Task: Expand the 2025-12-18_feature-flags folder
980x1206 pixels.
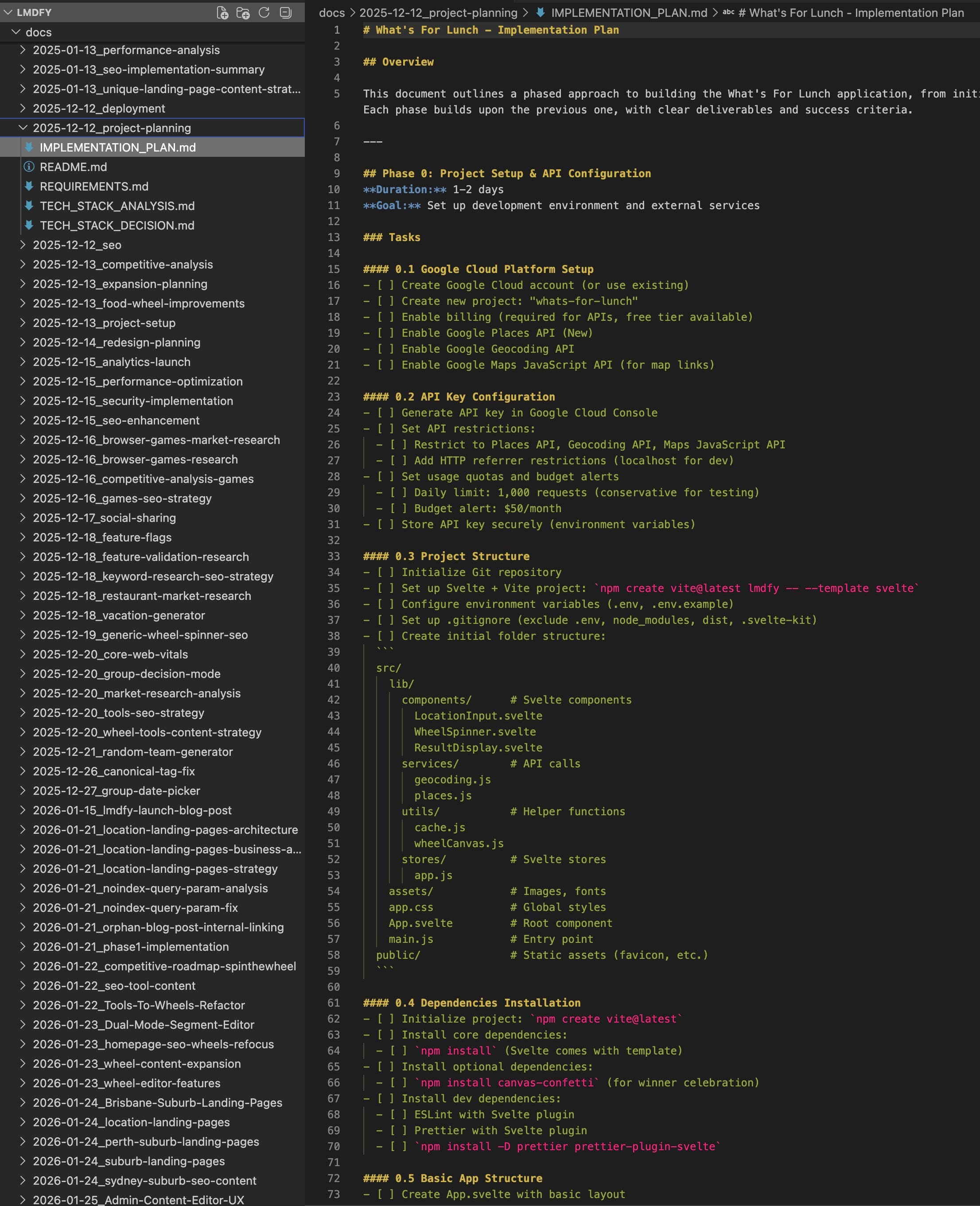Action: [23, 537]
